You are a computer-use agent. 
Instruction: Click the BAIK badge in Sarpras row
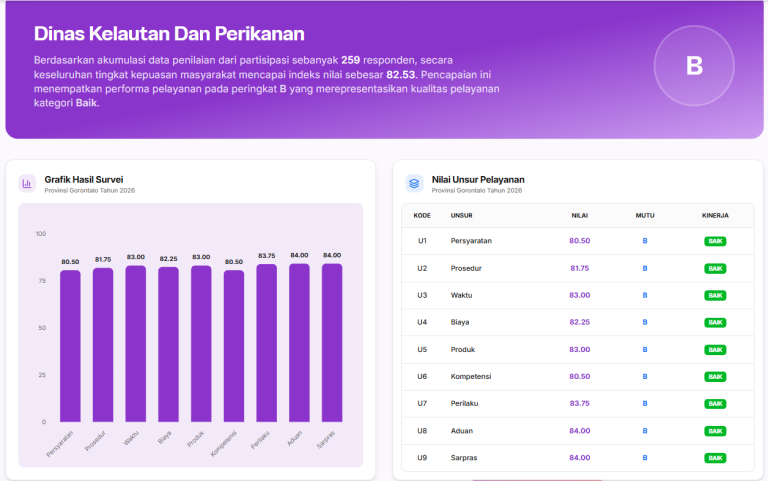coord(715,458)
